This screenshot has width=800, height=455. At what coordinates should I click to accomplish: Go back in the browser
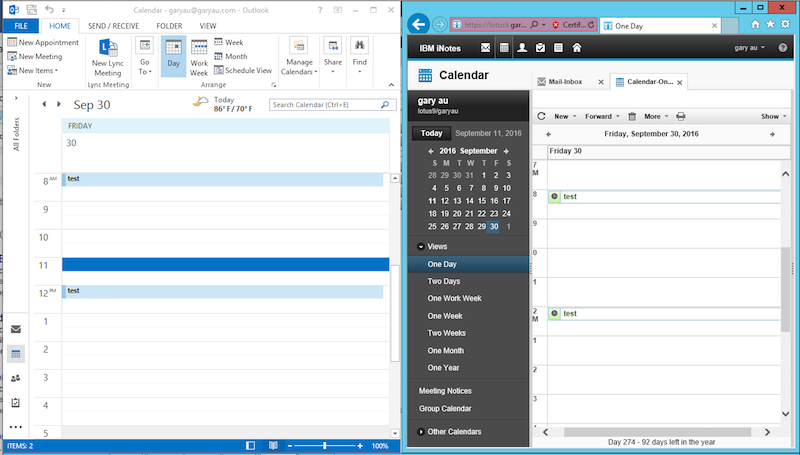click(418, 24)
